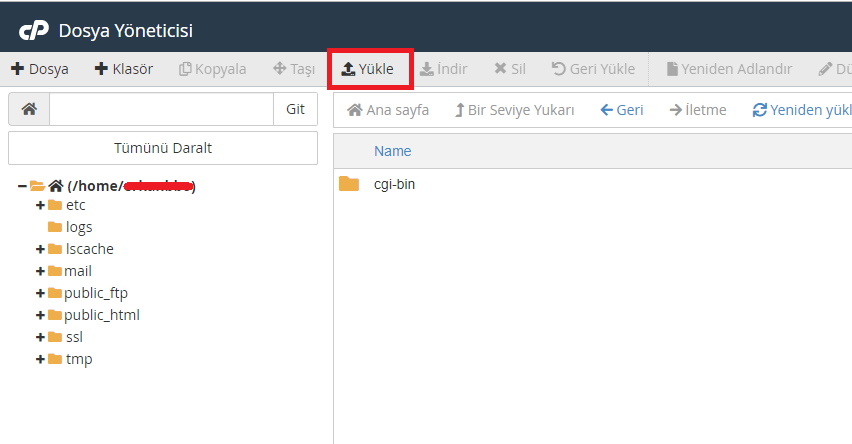The height and width of the screenshot is (444, 852).
Task: Expand the public_html folder node
Action: pos(41,315)
